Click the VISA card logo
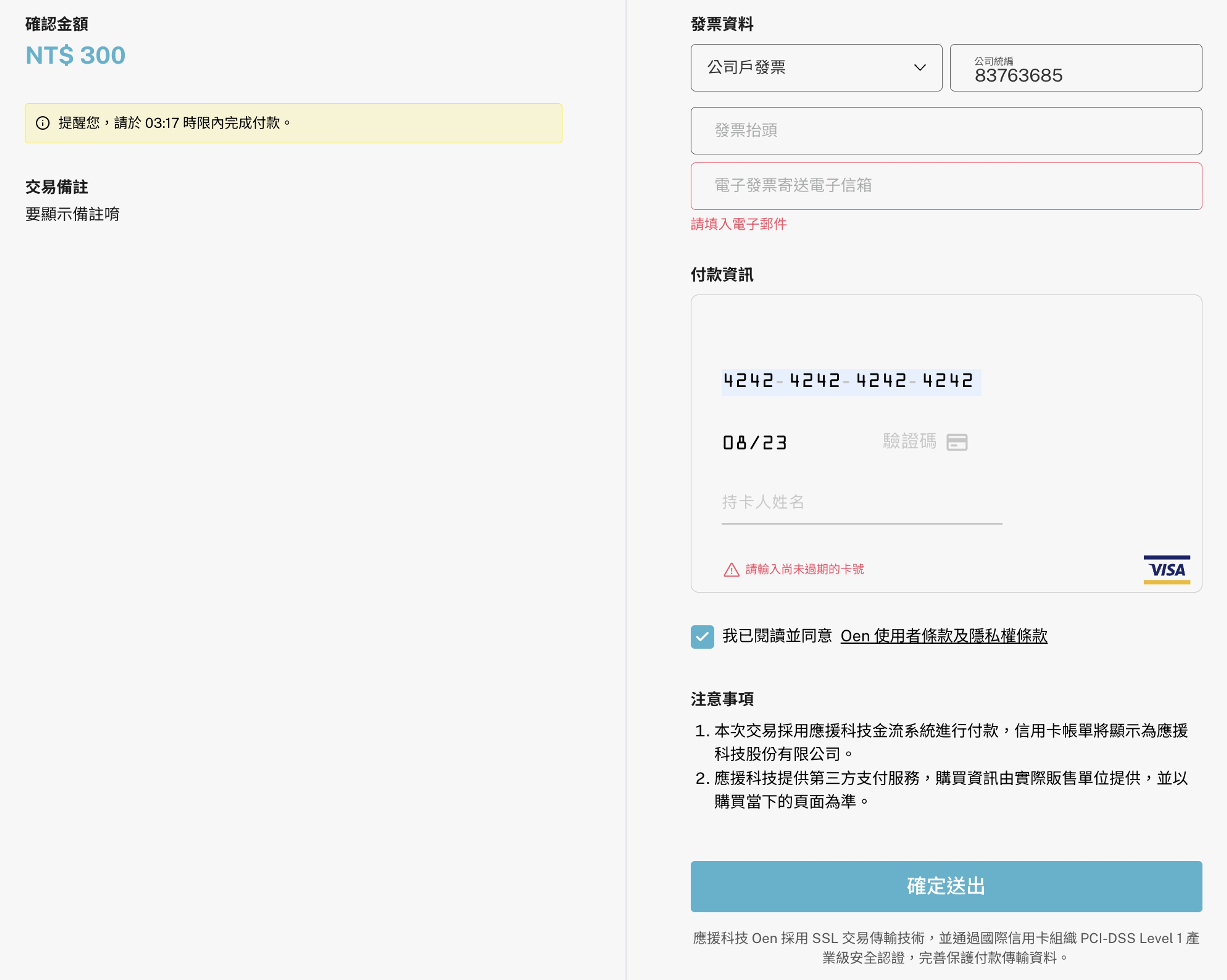 coord(1167,570)
